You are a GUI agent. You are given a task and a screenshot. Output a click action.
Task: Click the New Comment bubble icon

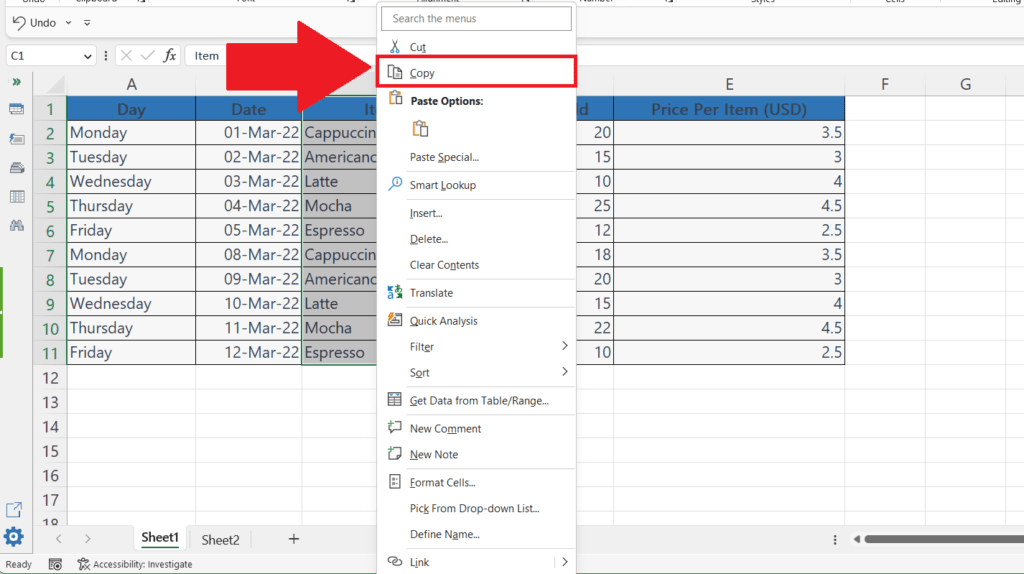(394, 427)
